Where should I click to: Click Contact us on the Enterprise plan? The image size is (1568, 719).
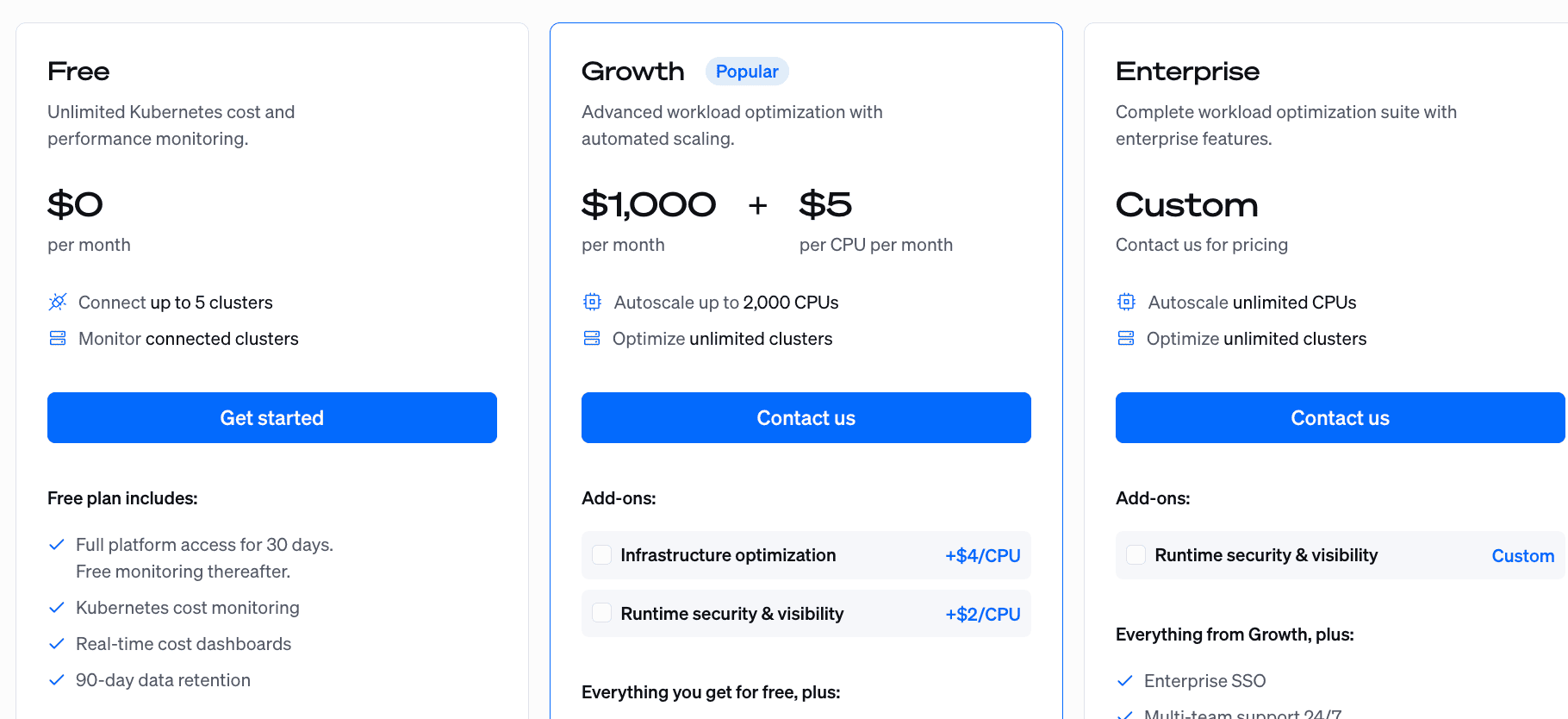click(x=1340, y=417)
